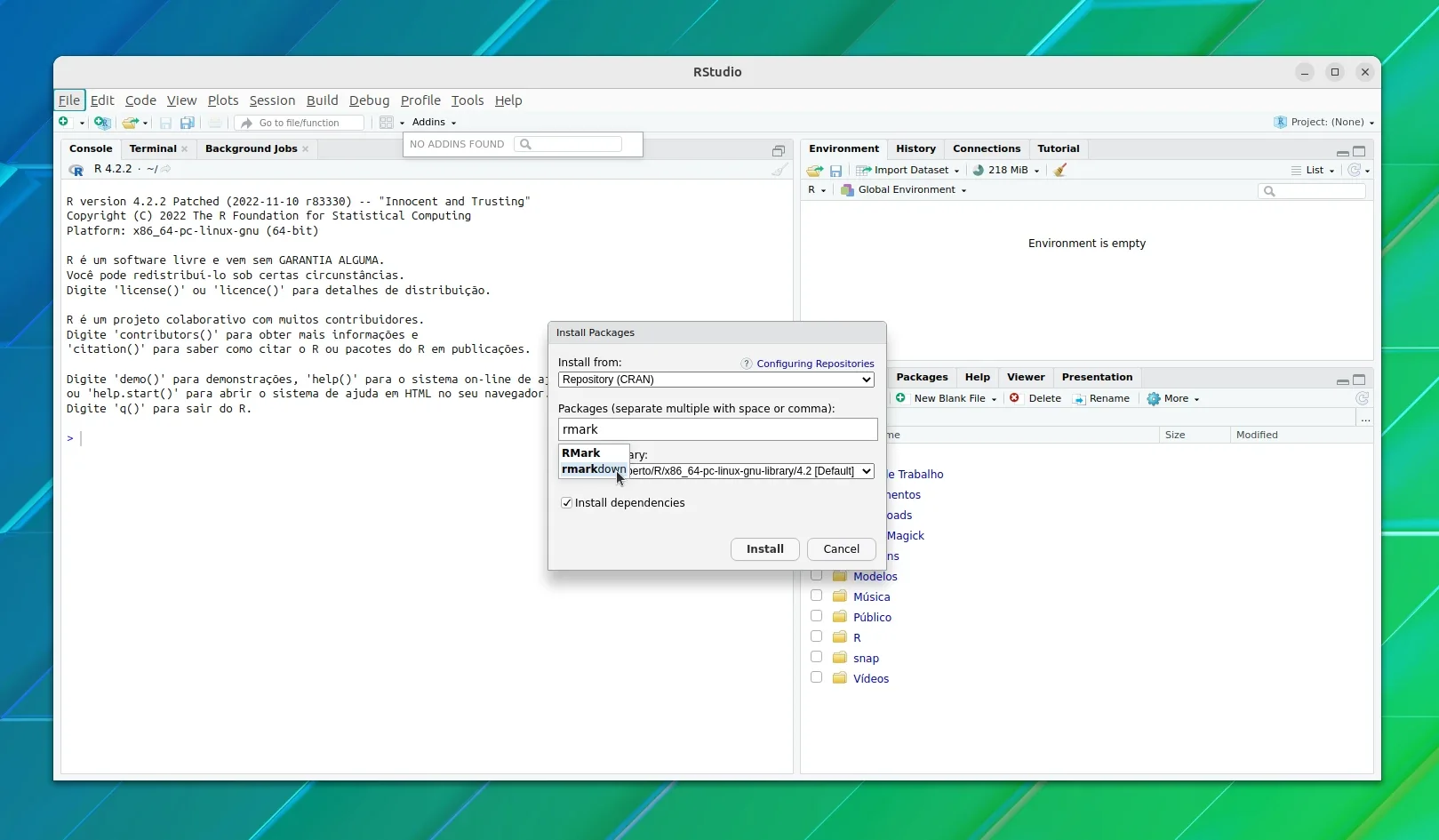The image size is (1439, 840).
Task: Click the Save all documents icon
Action: (x=187, y=123)
